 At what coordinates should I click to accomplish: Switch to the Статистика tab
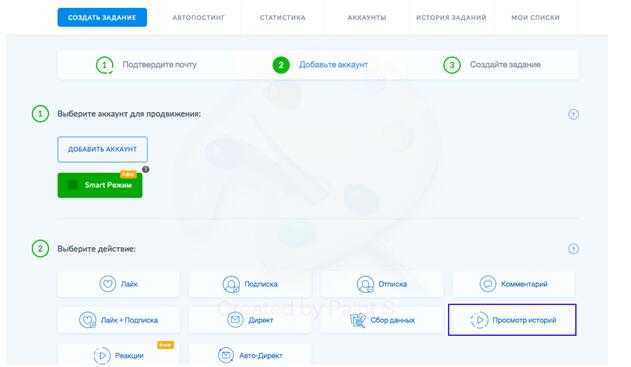[x=283, y=18]
